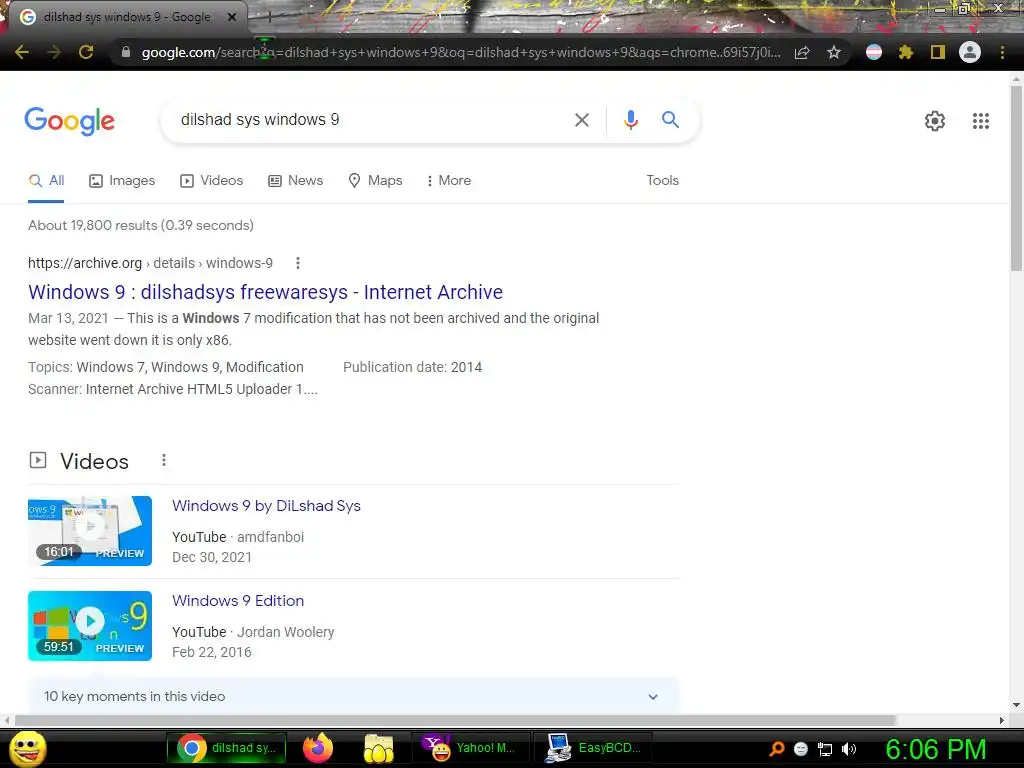
Task: Switch to the Chrome taskbar button
Action: (227, 748)
